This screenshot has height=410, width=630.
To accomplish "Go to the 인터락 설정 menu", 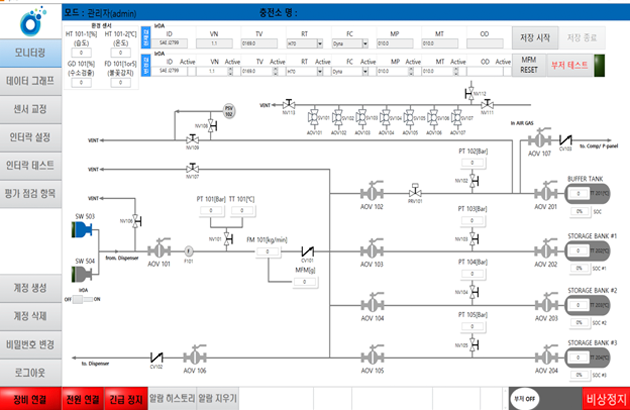I will 30,136.
